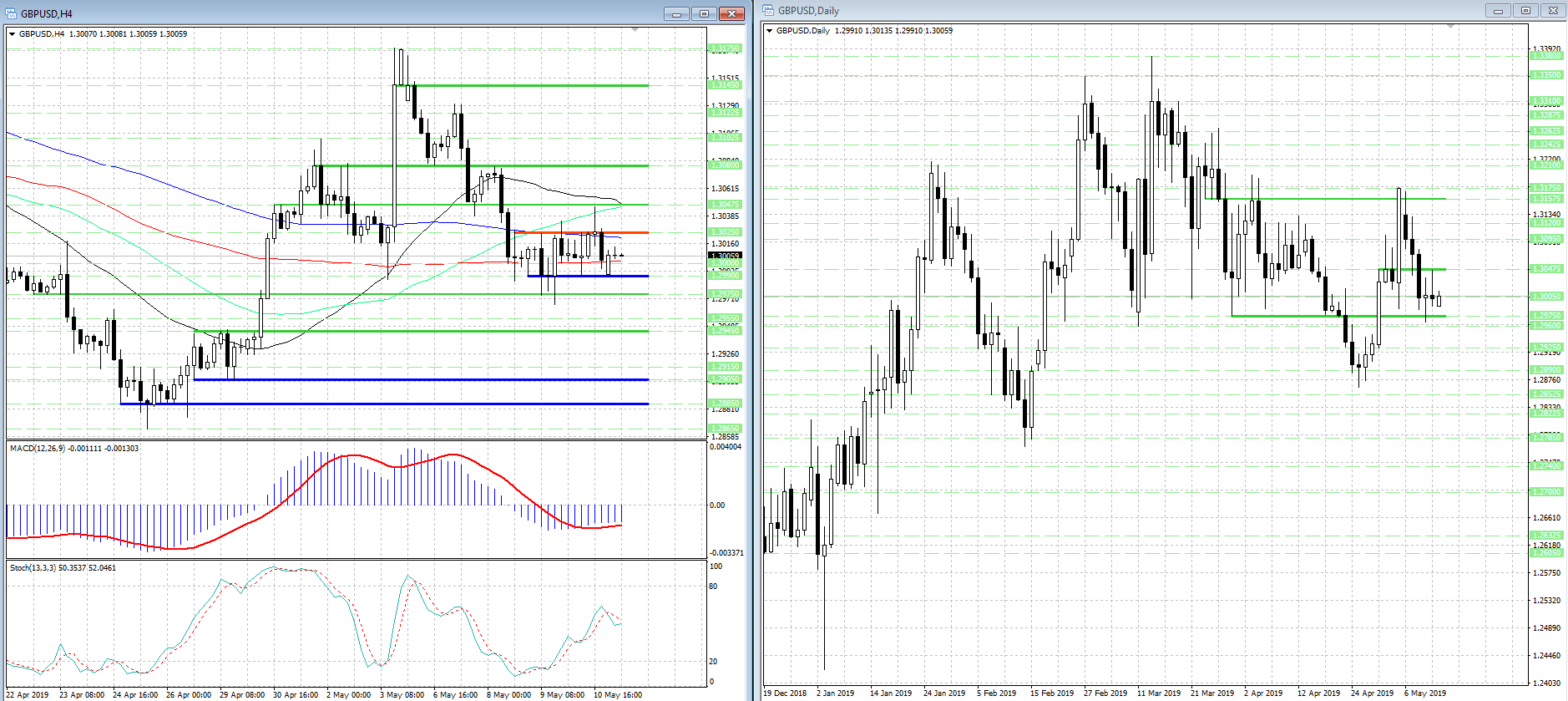This screenshot has height=701, width=1568.
Task: Minimize the GBPUSD,H4 chart window
Action: click(676, 13)
